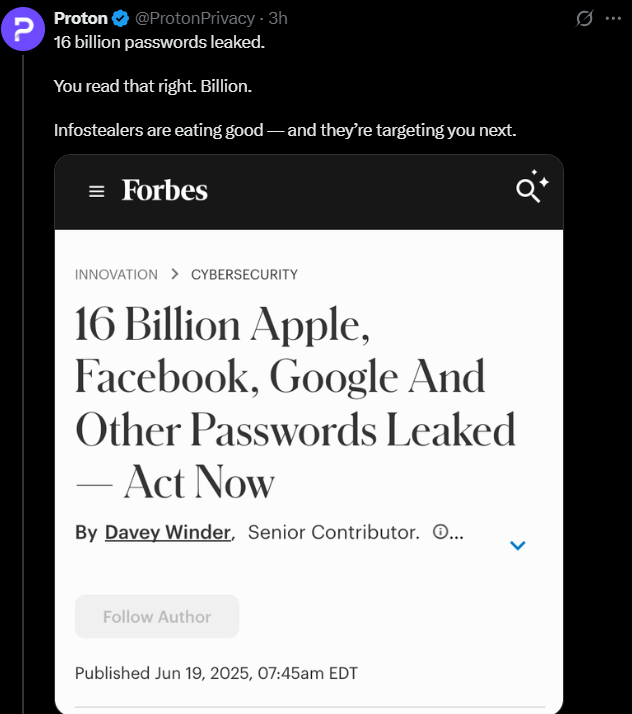This screenshot has height=714, width=632.
Task: Expand author details with blue chevron
Action: tap(518, 545)
